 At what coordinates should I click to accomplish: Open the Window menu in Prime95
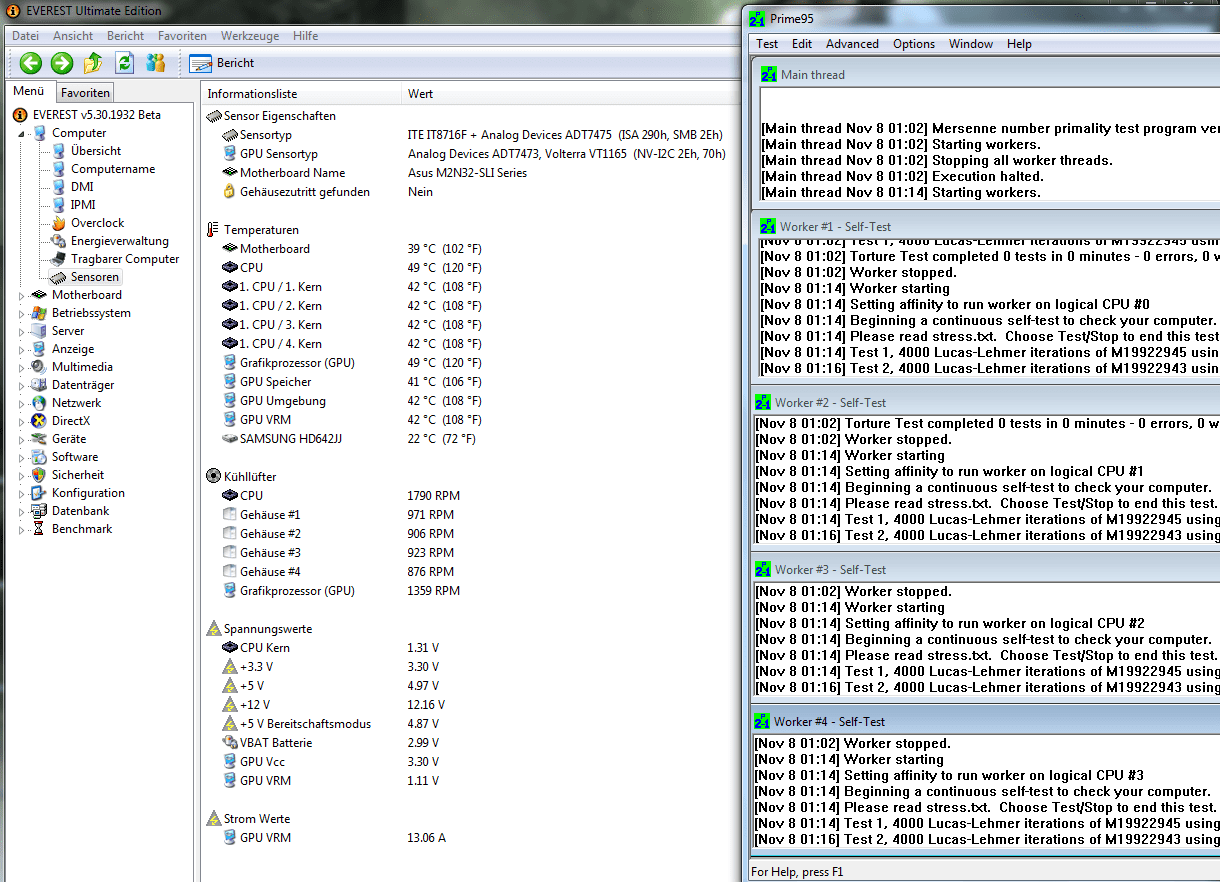tap(971, 44)
